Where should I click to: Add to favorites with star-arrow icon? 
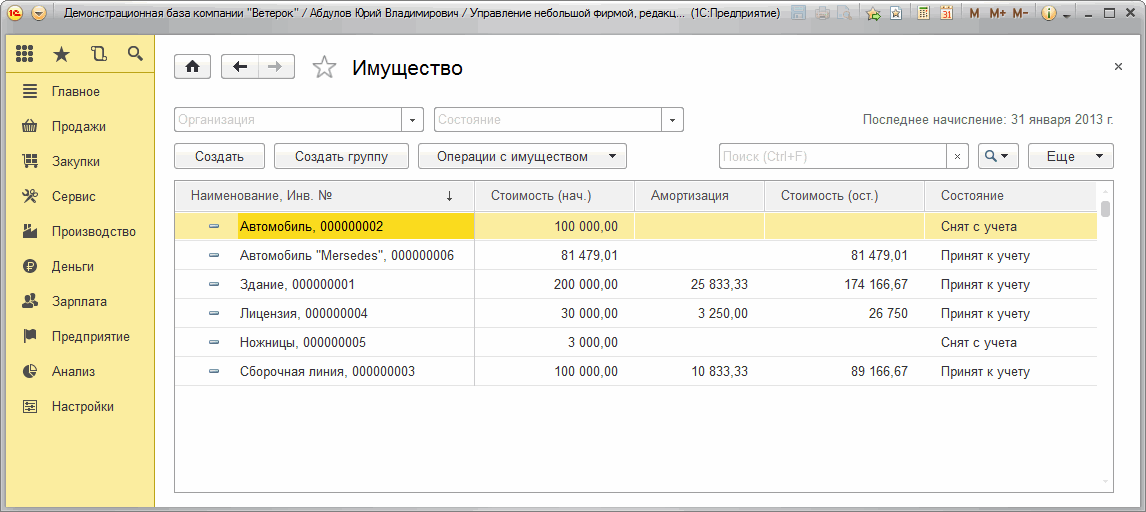(x=873, y=13)
